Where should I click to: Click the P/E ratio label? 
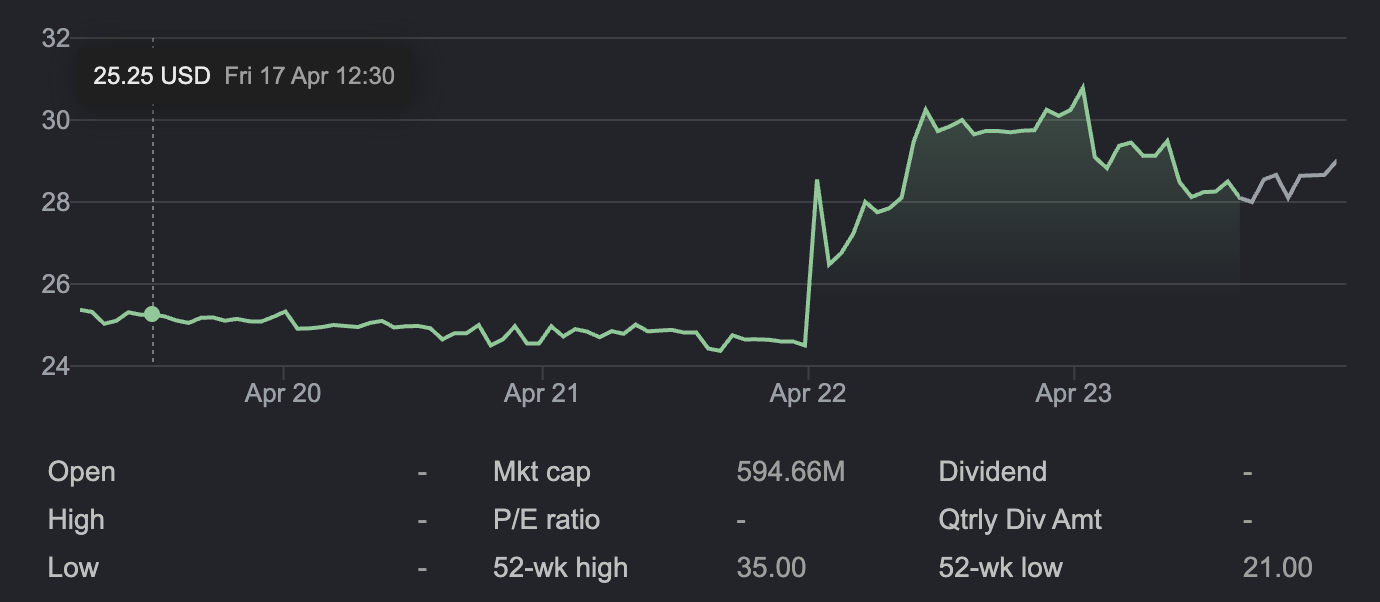click(x=546, y=520)
